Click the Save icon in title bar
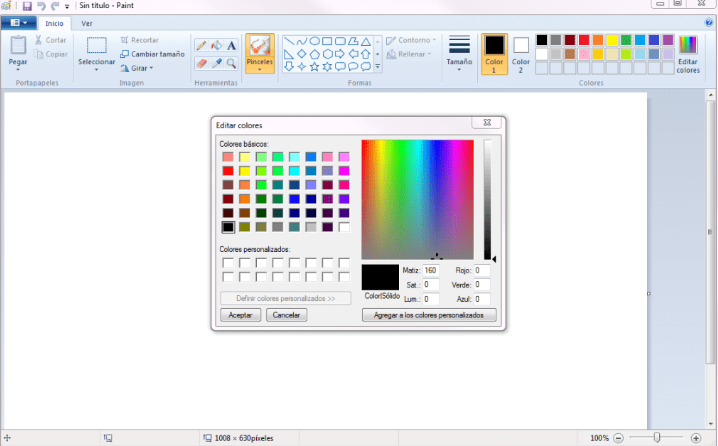This screenshot has height=446, width=718. (x=27, y=6)
